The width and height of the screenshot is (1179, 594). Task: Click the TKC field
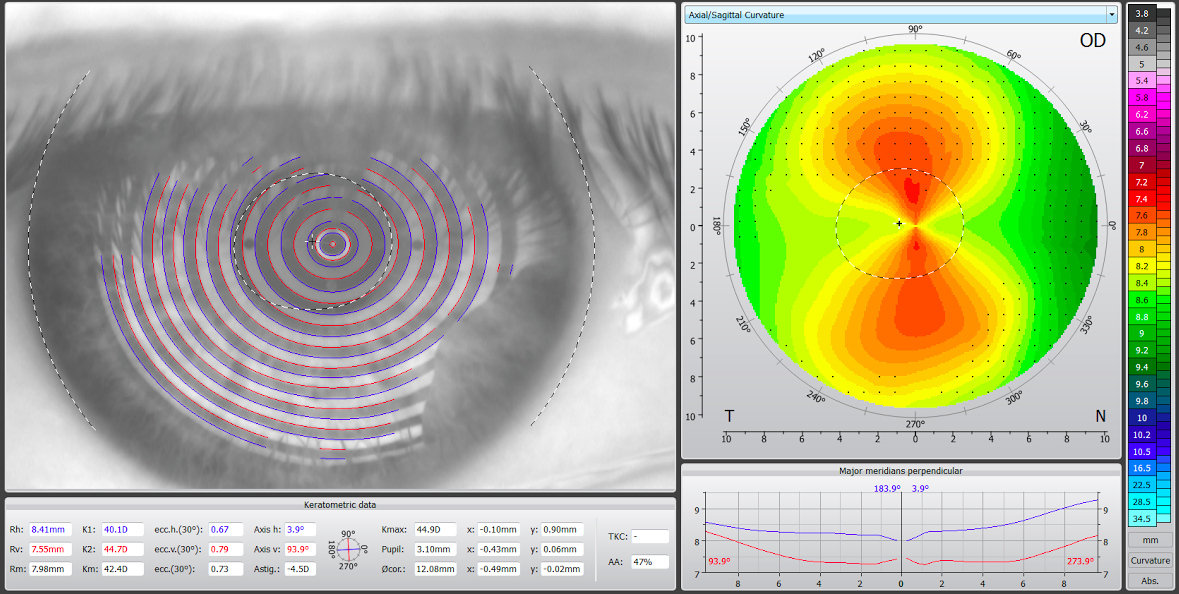point(650,537)
